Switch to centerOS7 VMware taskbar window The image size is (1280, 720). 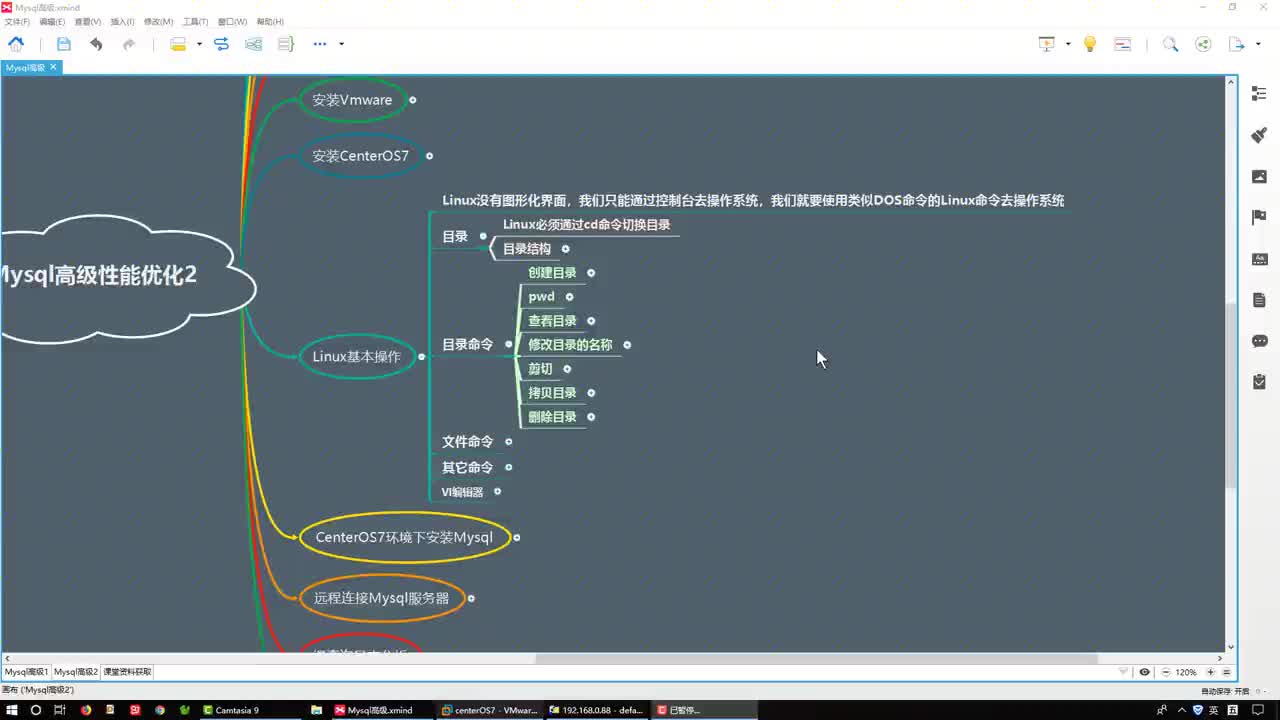489,710
